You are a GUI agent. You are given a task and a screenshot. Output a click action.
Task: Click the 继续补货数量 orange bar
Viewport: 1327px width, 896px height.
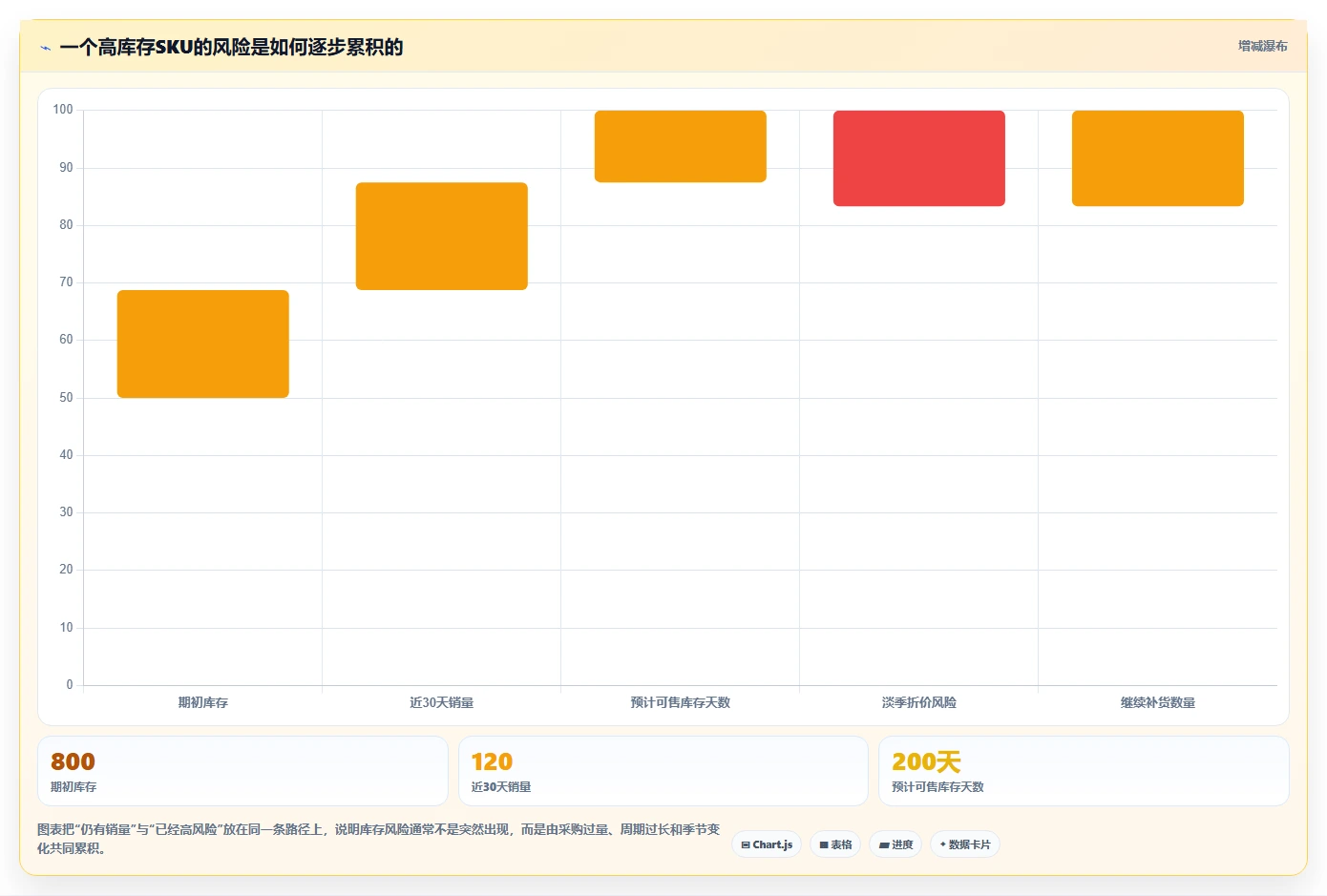click(x=1158, y=158)
